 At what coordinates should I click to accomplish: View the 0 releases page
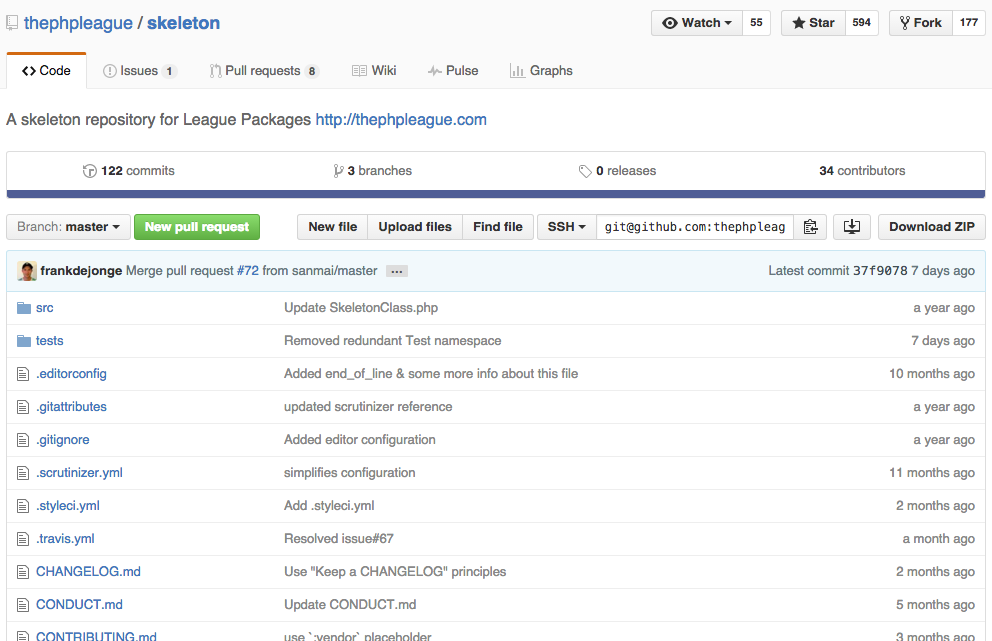click(617, 171)
